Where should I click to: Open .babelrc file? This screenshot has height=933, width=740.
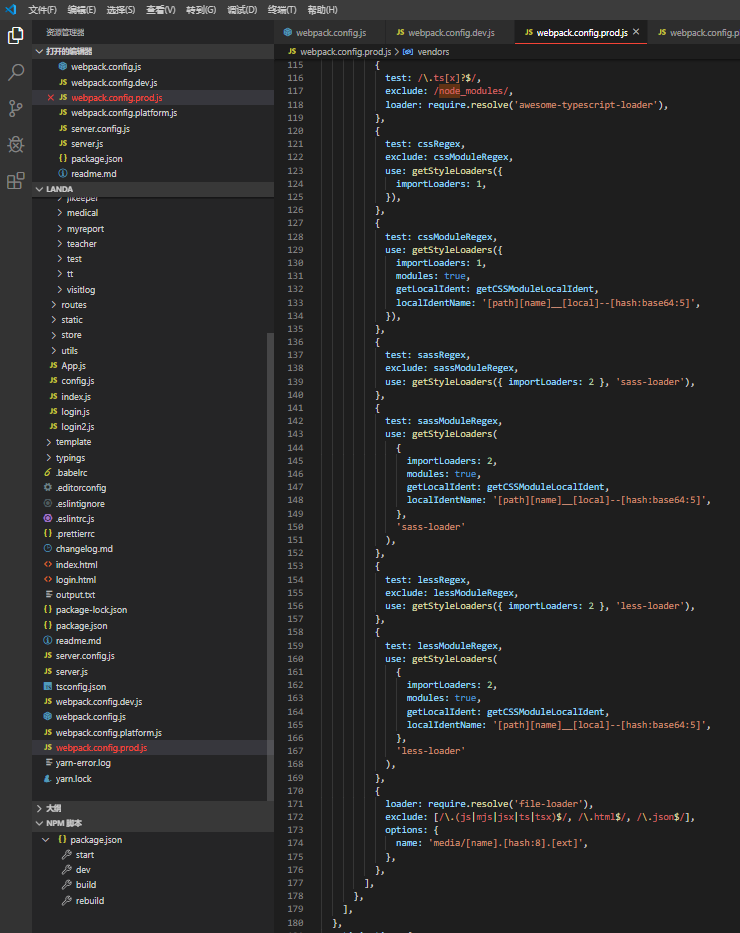tap(71, 472)
